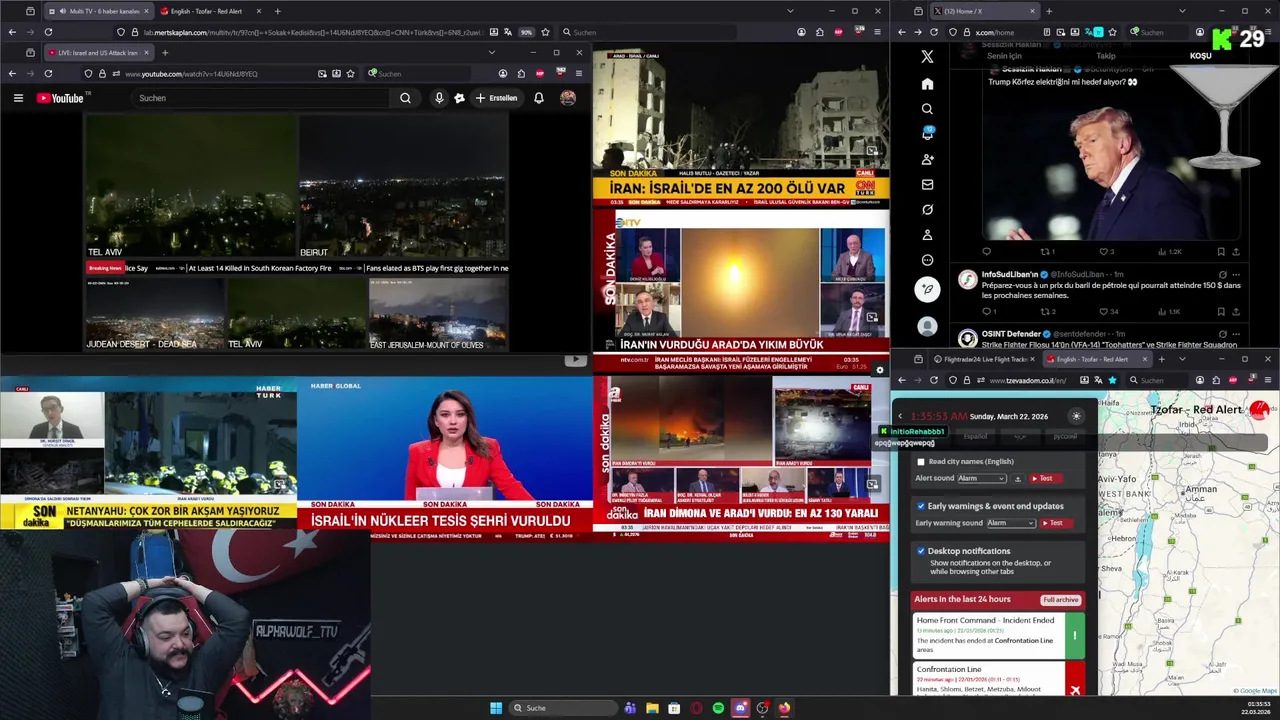Image resolution: width=1280 pixels, height=720 pixels.
Task: Open Full archive of alerts
Action: (x=1060, y=600)
